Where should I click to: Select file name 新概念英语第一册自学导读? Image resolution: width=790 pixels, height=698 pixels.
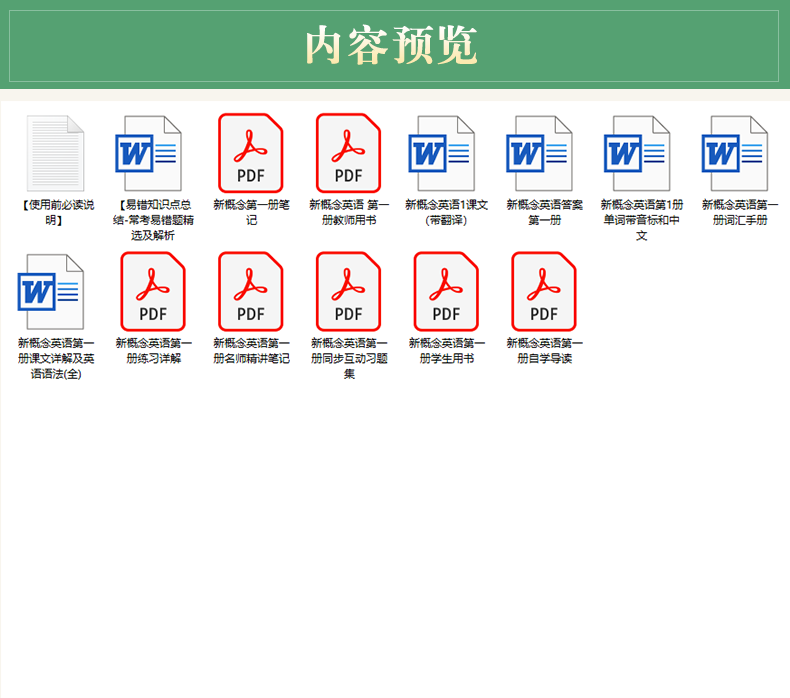(x=544, y=351)
